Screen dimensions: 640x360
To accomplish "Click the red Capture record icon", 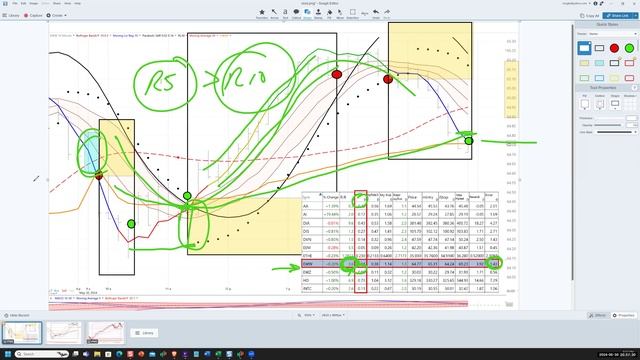I will [x=26, y=16].
